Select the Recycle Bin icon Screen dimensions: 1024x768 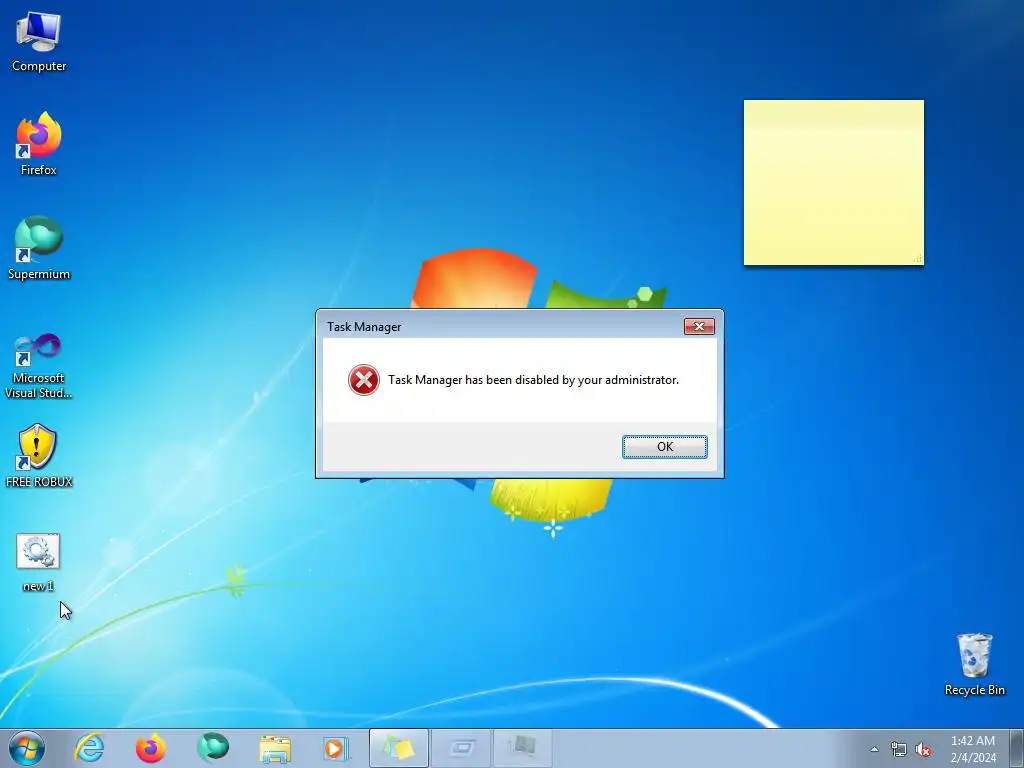click(974, 665)
